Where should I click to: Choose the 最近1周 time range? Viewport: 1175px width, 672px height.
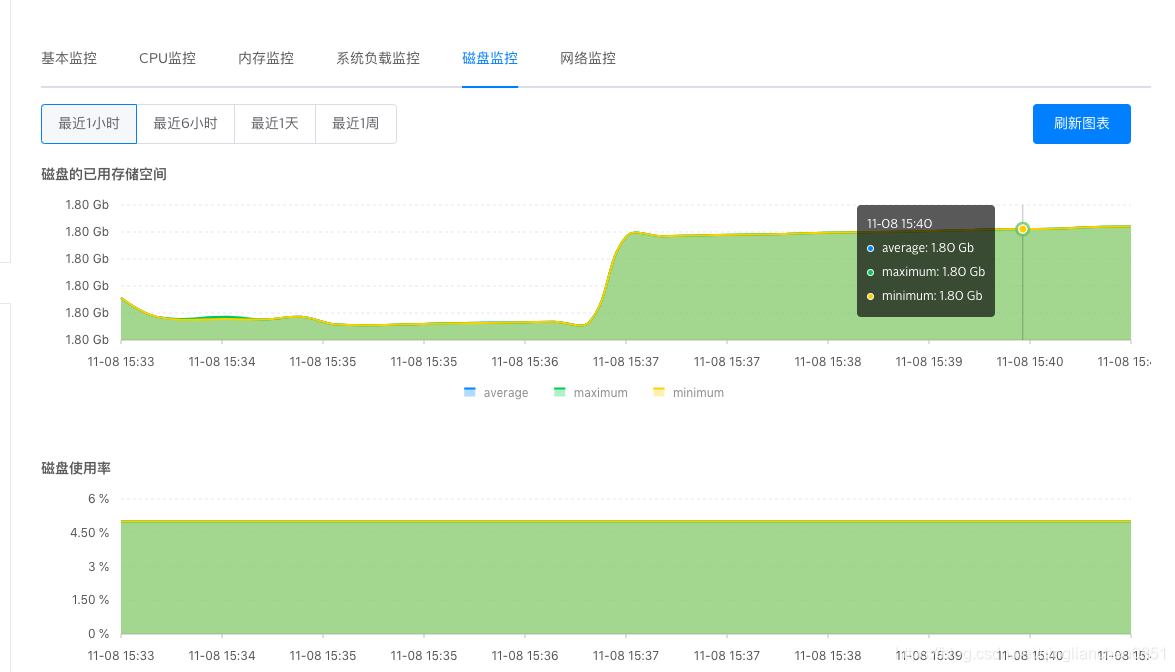(356, 124)
